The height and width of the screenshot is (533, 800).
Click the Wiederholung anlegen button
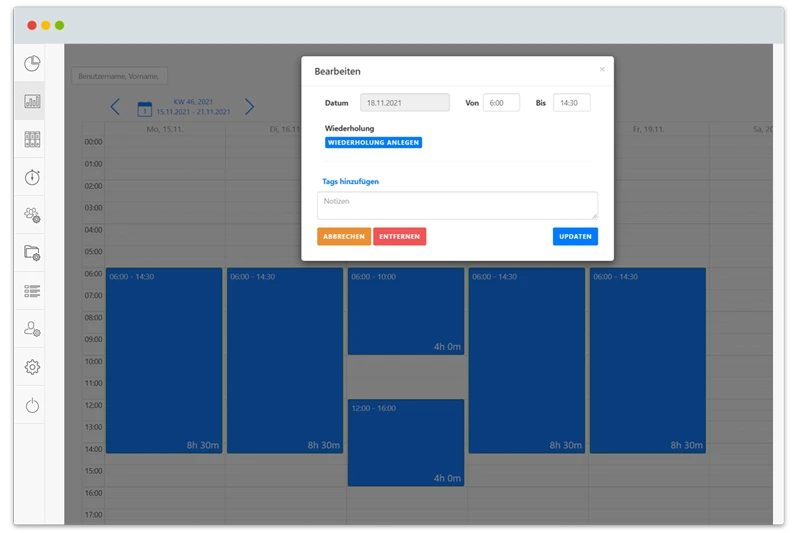(373, 143)
